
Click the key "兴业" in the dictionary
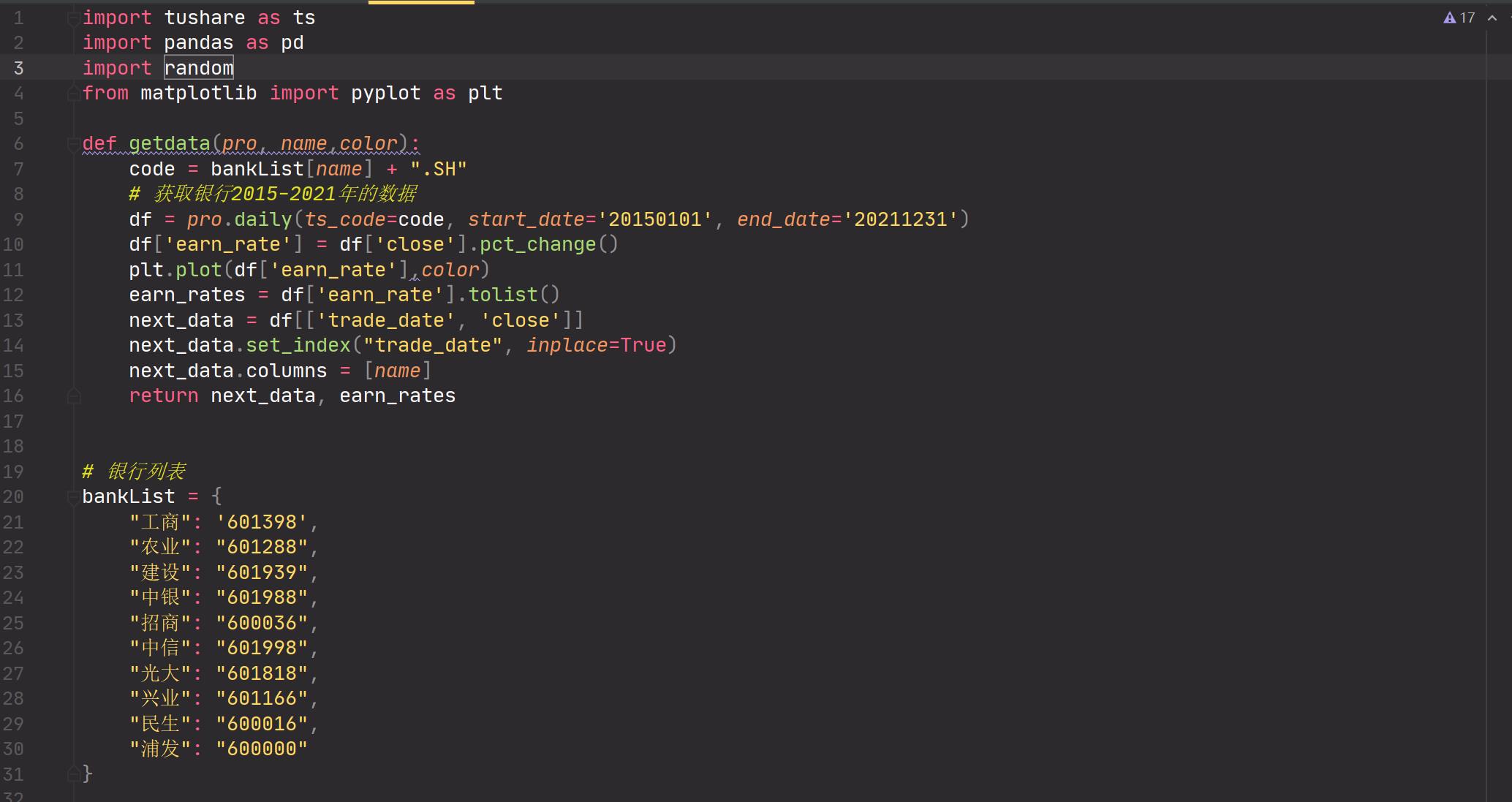[160, 698]
